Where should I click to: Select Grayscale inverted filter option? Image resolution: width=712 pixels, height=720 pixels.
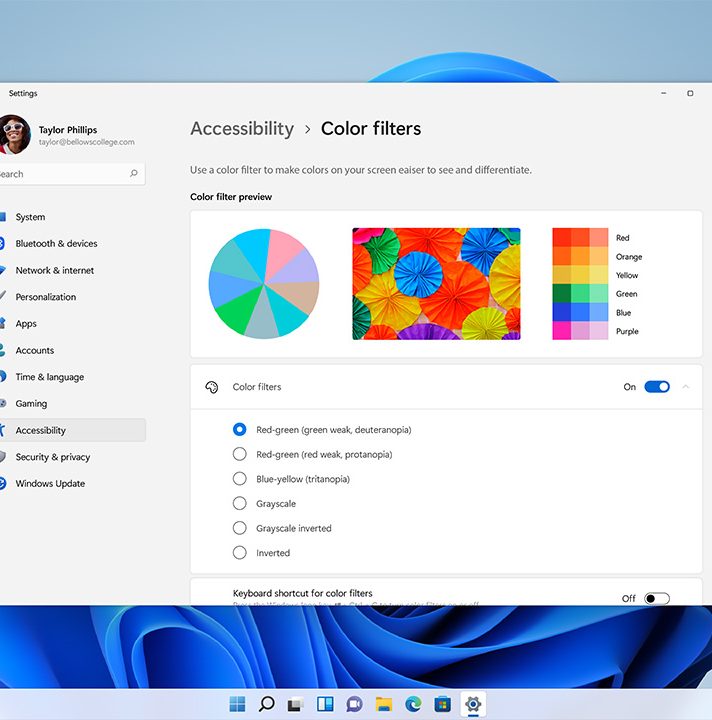[240, 528]
